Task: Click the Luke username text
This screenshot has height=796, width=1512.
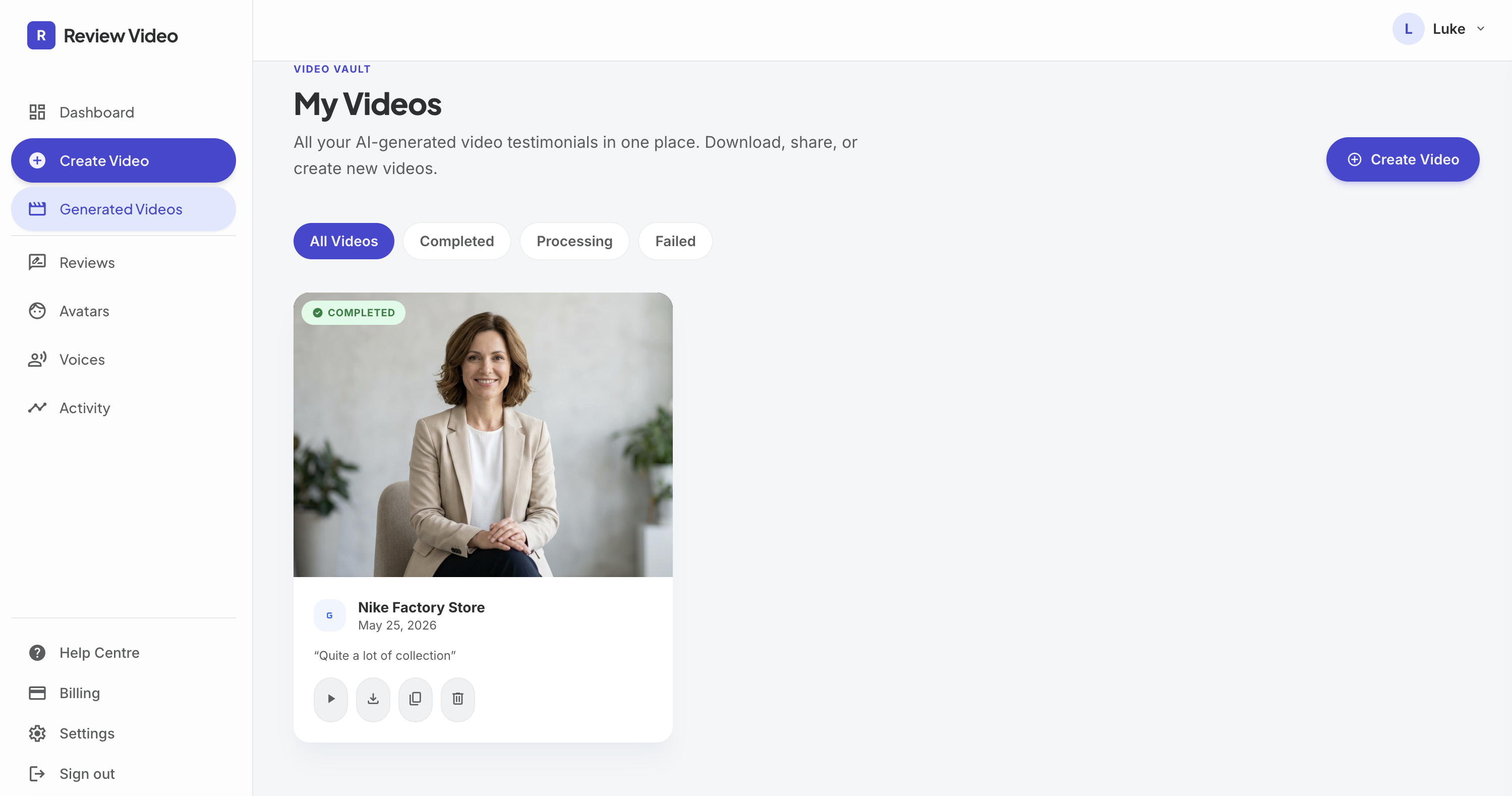Action: click(x=1448, y=29)
